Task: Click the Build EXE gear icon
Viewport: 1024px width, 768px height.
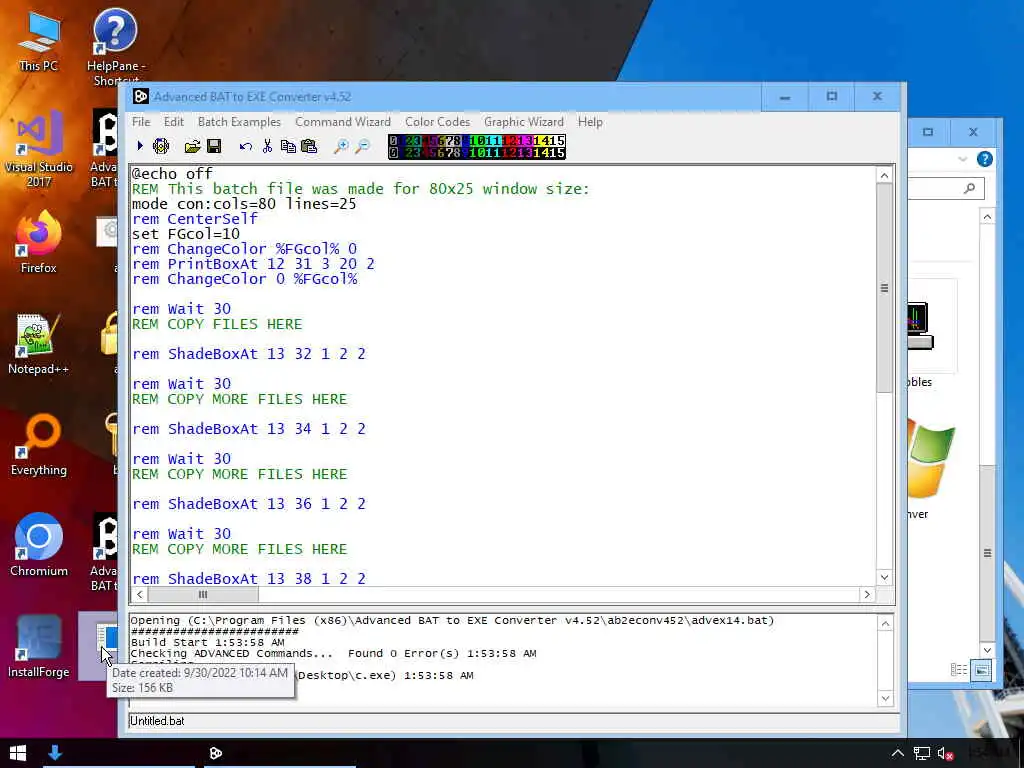Action: 161,146
